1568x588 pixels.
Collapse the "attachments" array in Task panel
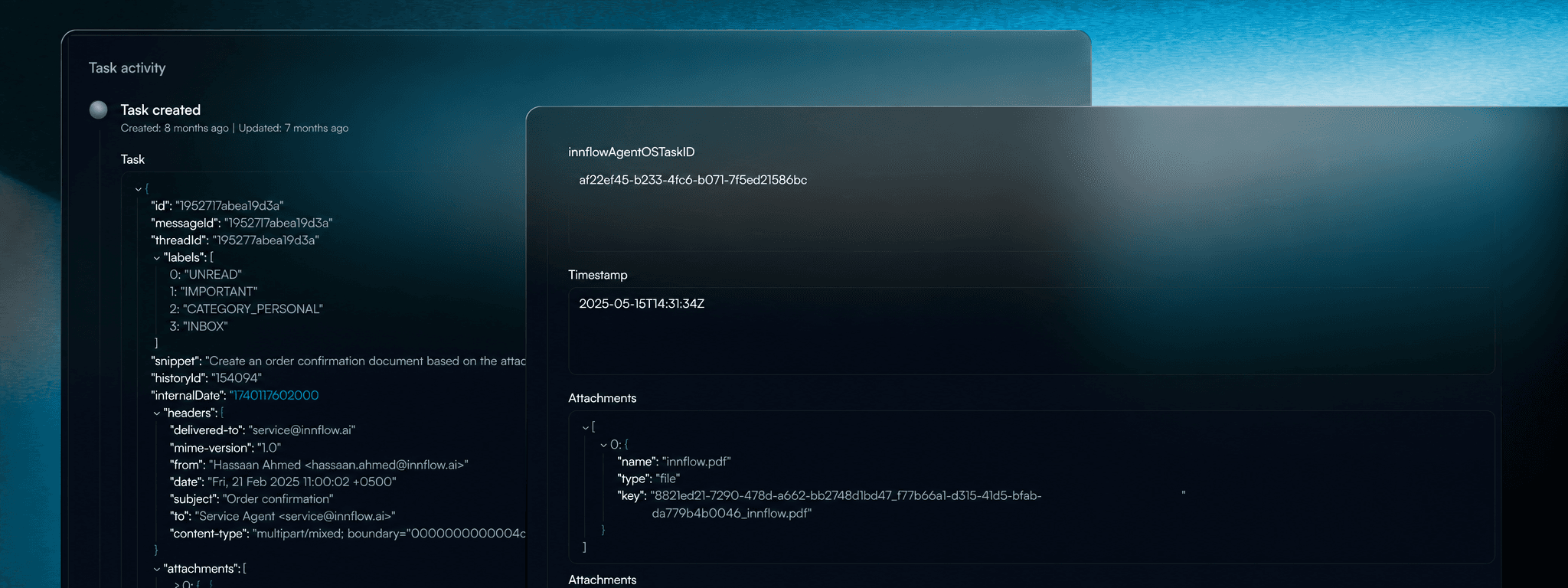pyautogui.click(x=157, y=570)
